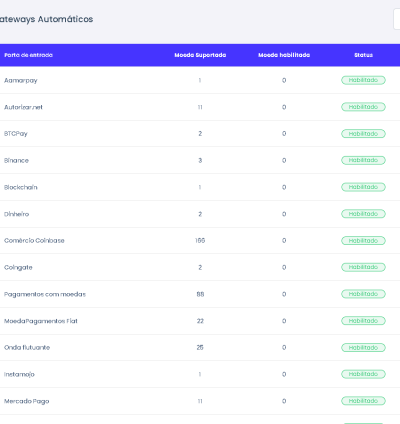Click enabled currency value 0 for Aamarpay
The width and height of the screenshot is (400, 424).
[284, 80]
